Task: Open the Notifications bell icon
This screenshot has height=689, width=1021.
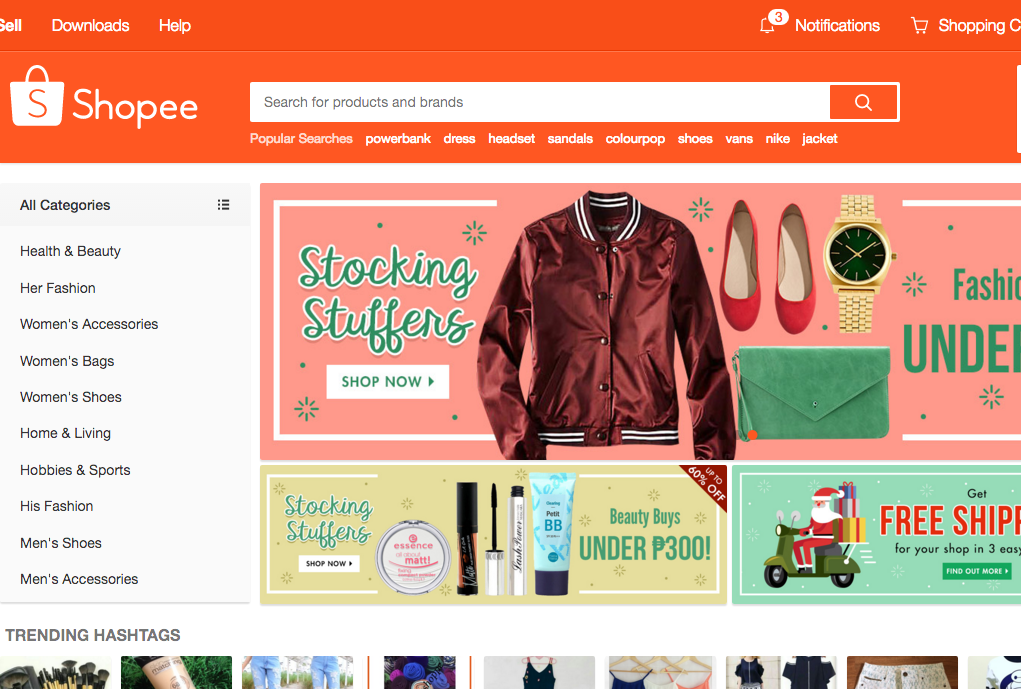Action: coord(766,25)
